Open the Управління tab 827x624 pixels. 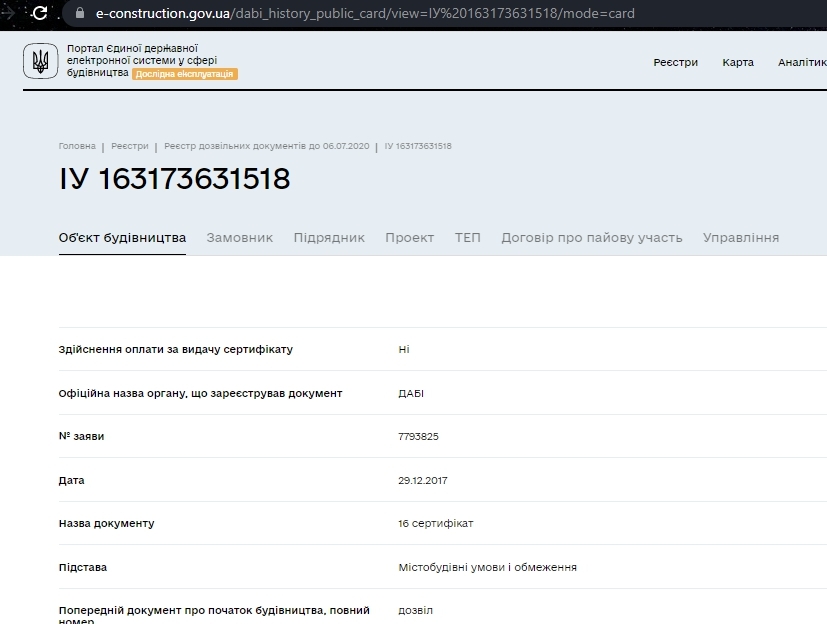tap(741, 238)
